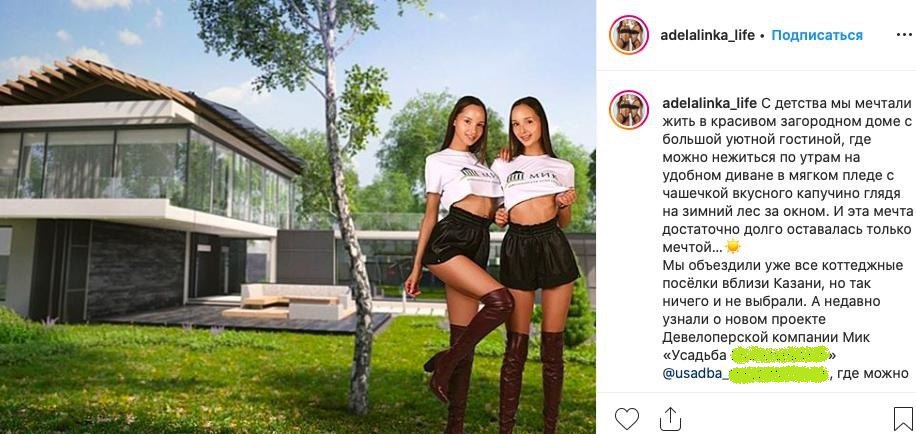Save the post with the bookmark icon
Screen dimensions: 916x434
click(x=903, y=419)
